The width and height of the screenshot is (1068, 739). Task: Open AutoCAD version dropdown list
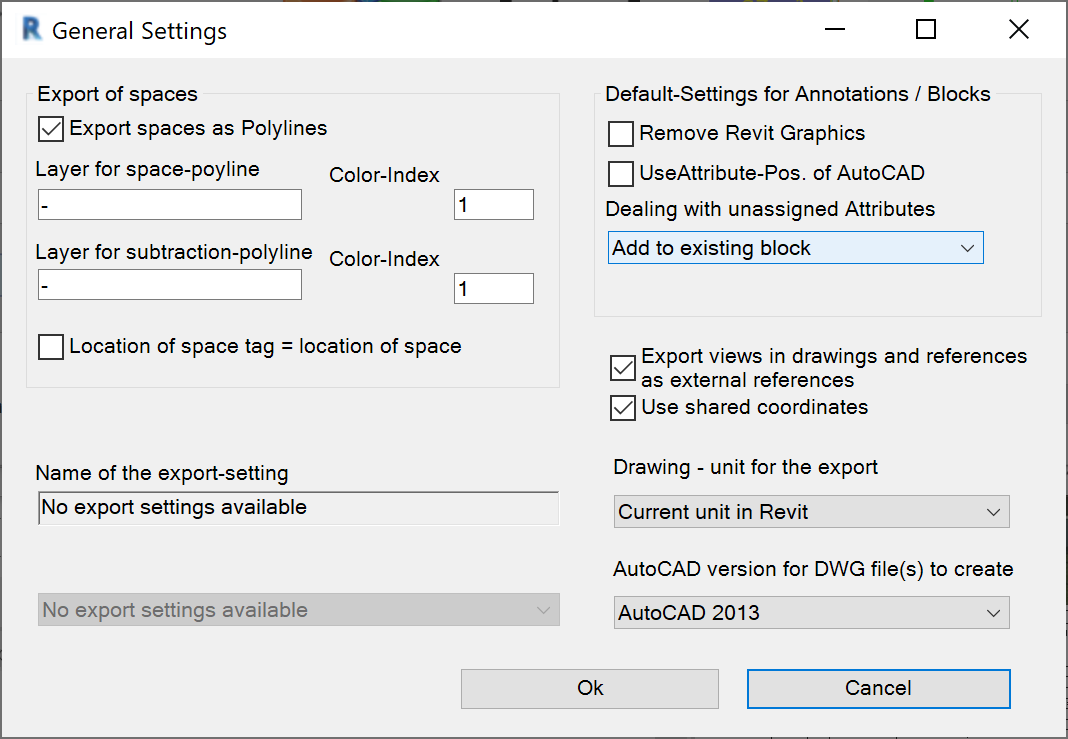coord(811,612)
